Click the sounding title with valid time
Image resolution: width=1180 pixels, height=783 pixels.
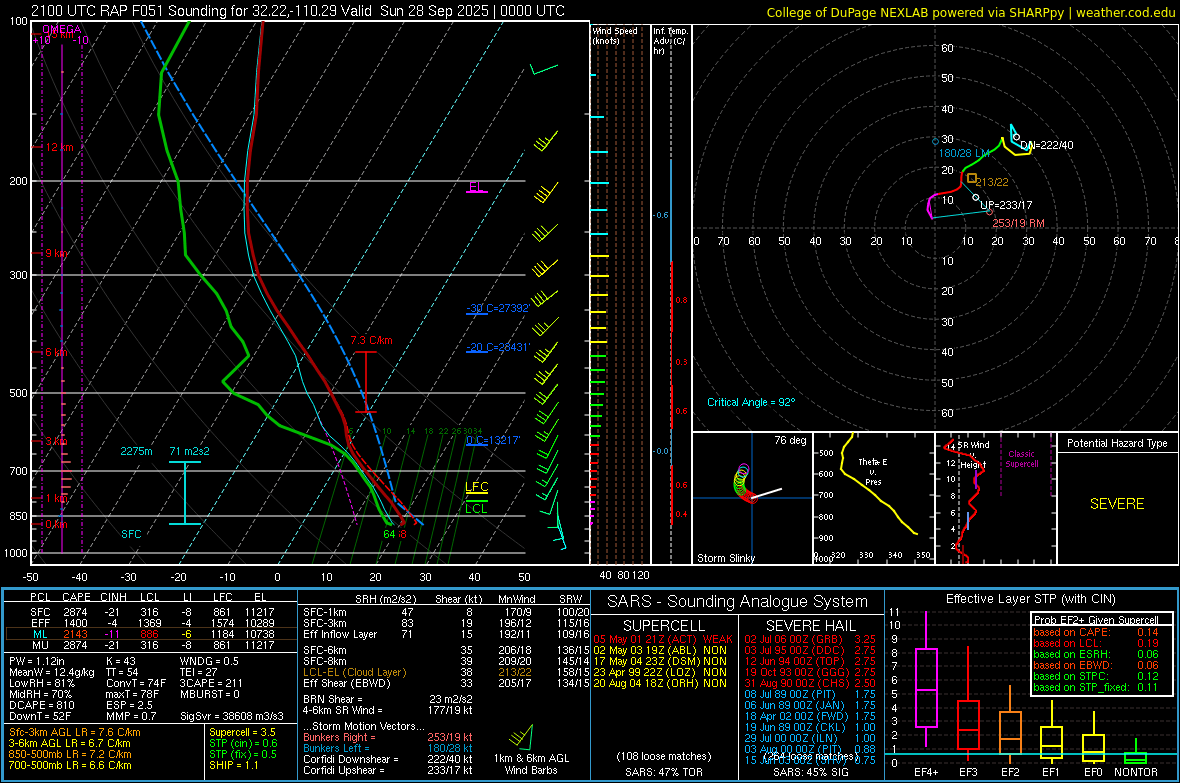pyautogui.click(x=298, y=11)
